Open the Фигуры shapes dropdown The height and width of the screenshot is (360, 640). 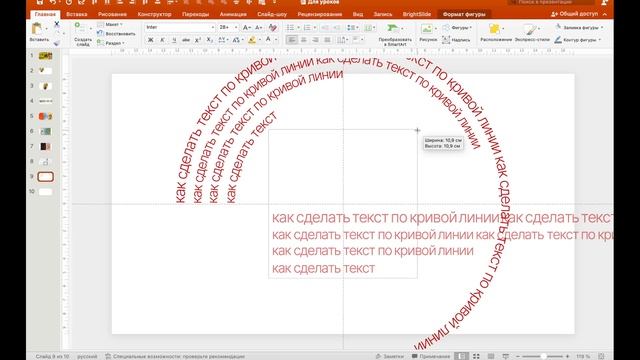coord(457,28)
